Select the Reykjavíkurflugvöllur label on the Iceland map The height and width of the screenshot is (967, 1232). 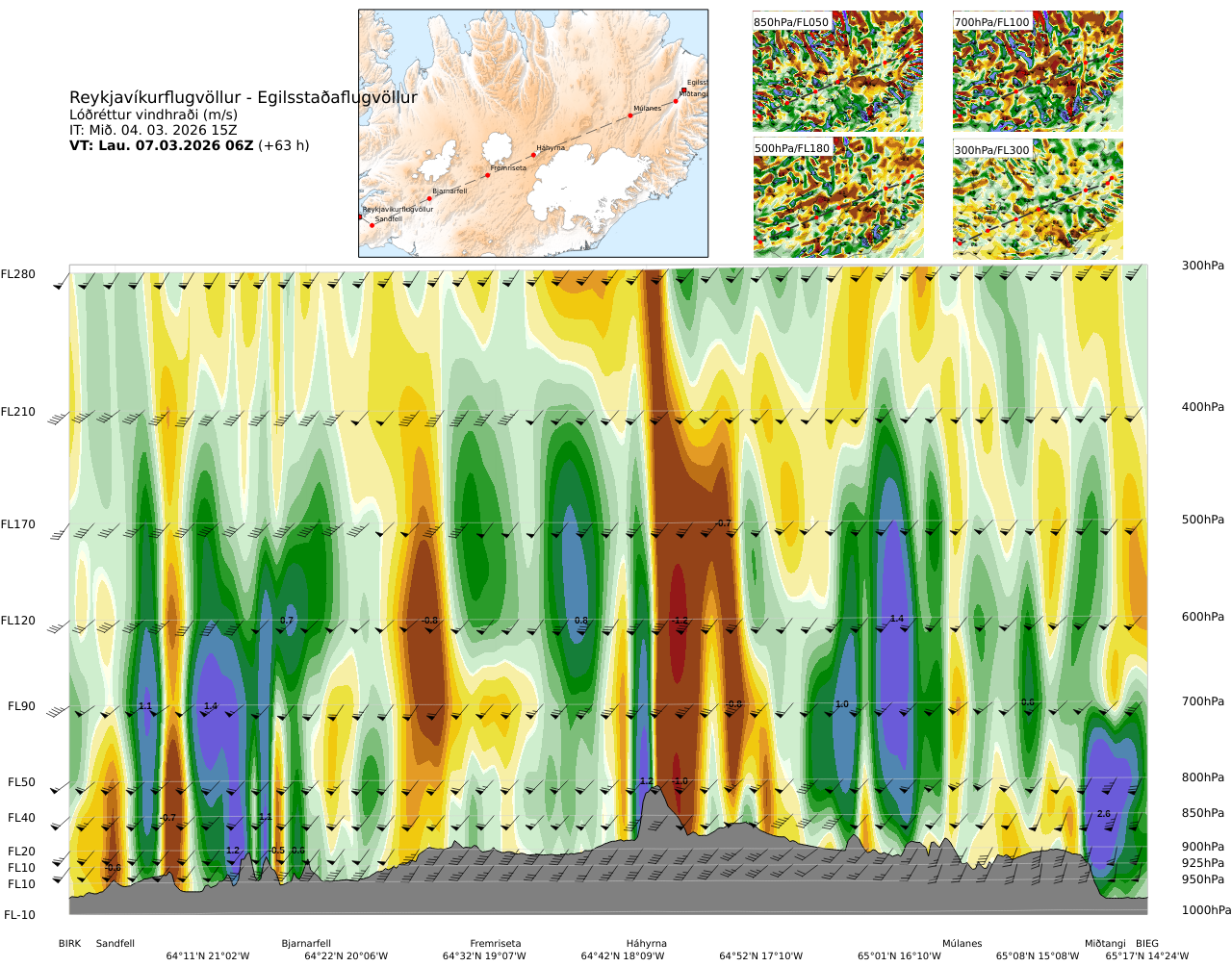398,209
